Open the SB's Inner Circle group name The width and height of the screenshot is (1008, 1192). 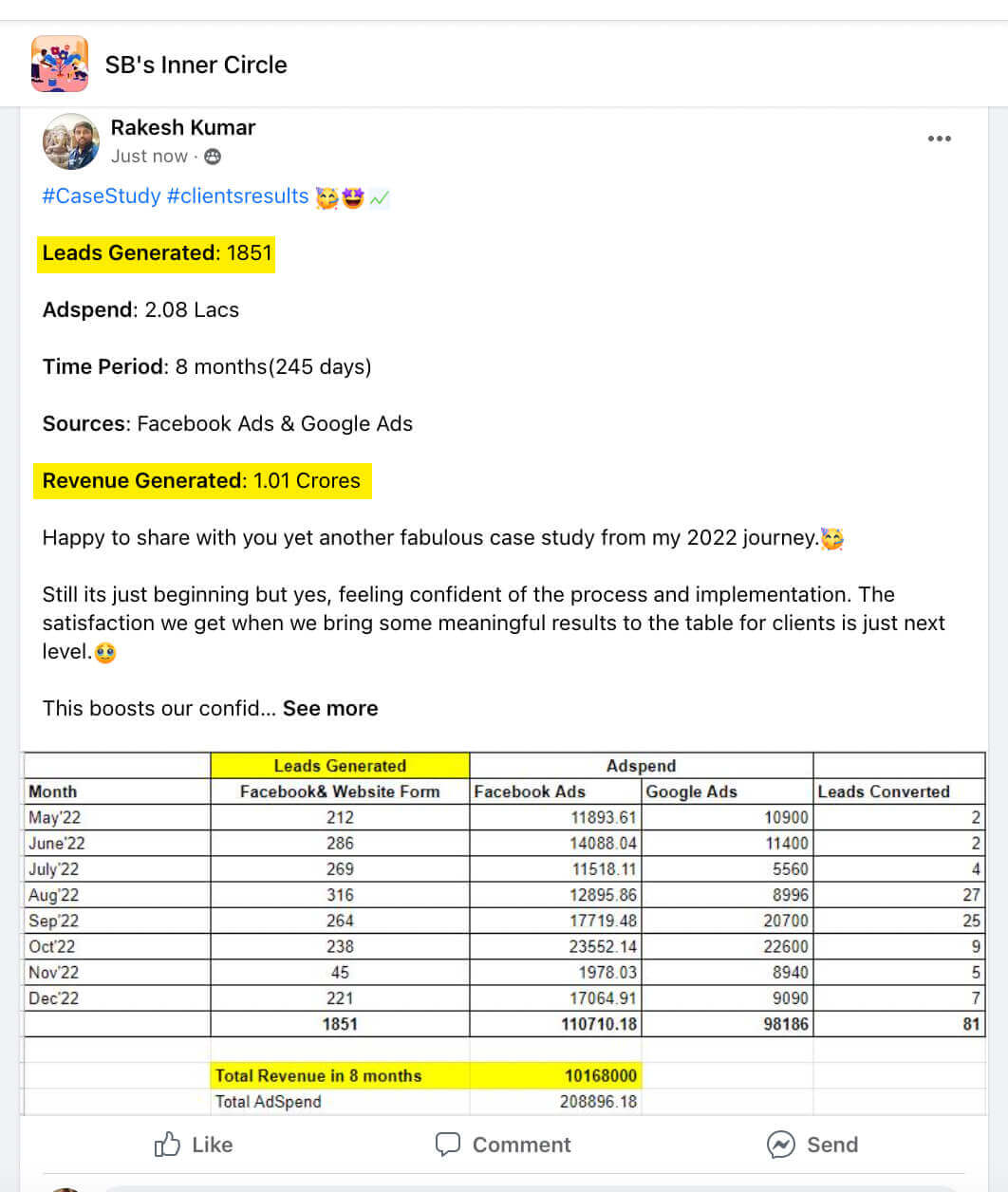point(196,65)
